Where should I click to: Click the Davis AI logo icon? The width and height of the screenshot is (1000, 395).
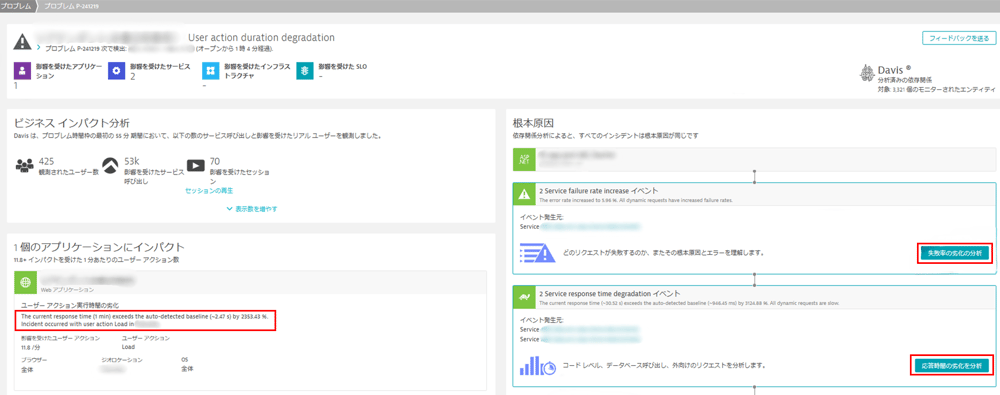point(867,72)
